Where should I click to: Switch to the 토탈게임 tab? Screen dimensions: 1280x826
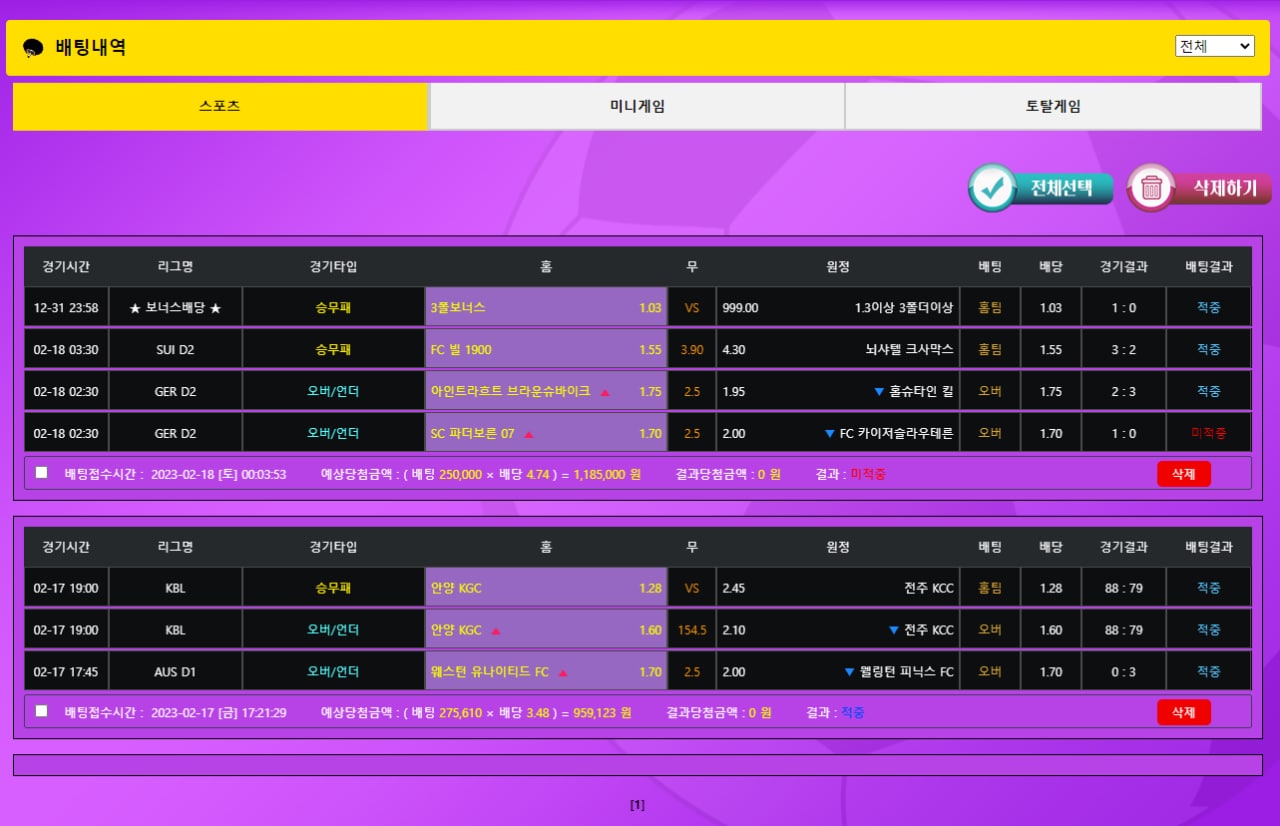click(x=1053, y=106)
